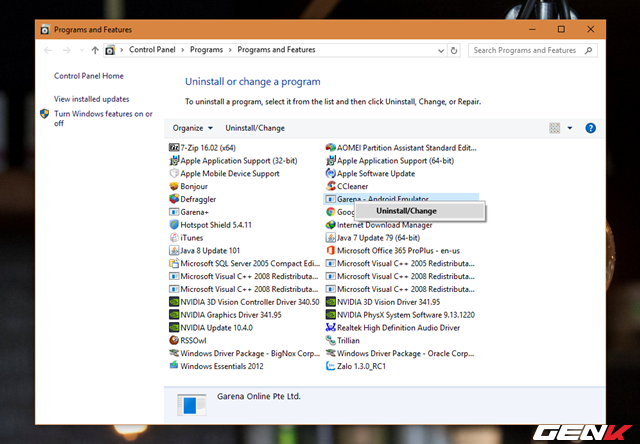This screenshot has height=444, width=640.
Task: Open the recent locations dropdown arrow
Action: [82, 50]
